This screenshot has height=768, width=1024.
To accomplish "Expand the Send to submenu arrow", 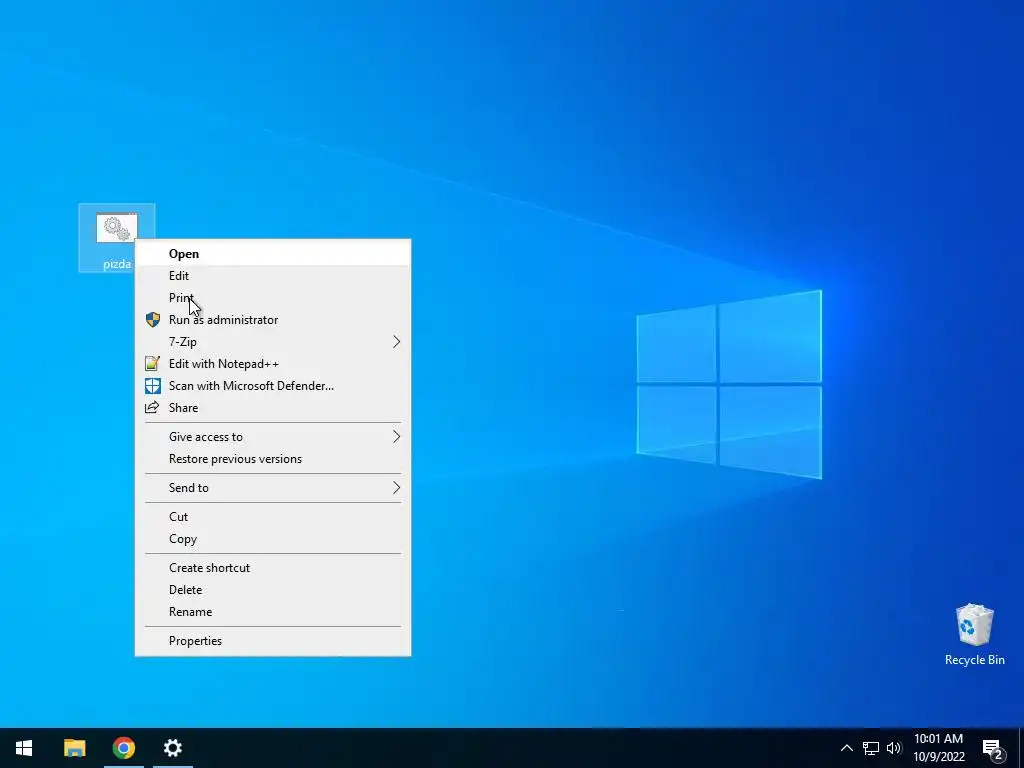I will [x=396, y=488].
